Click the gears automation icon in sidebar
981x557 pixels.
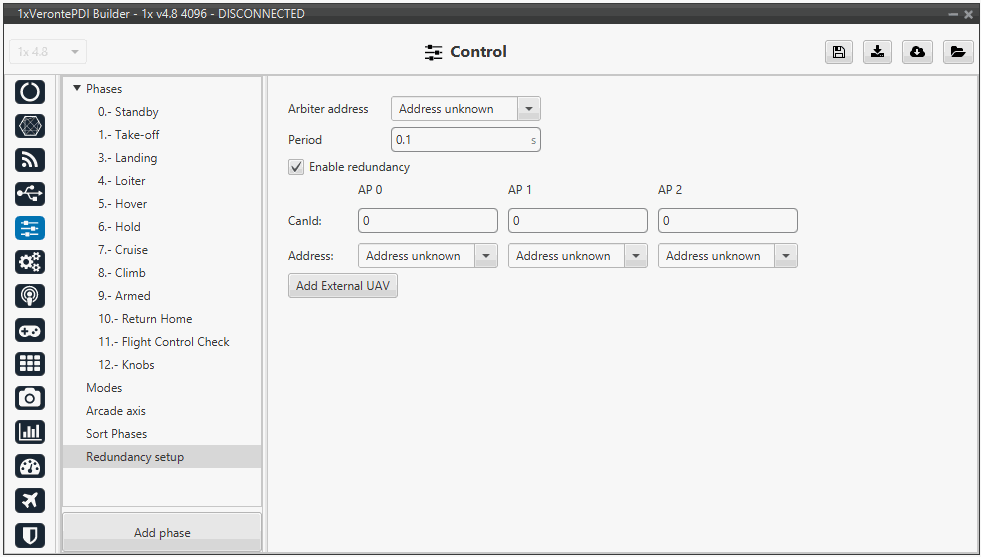coord(30,262)
